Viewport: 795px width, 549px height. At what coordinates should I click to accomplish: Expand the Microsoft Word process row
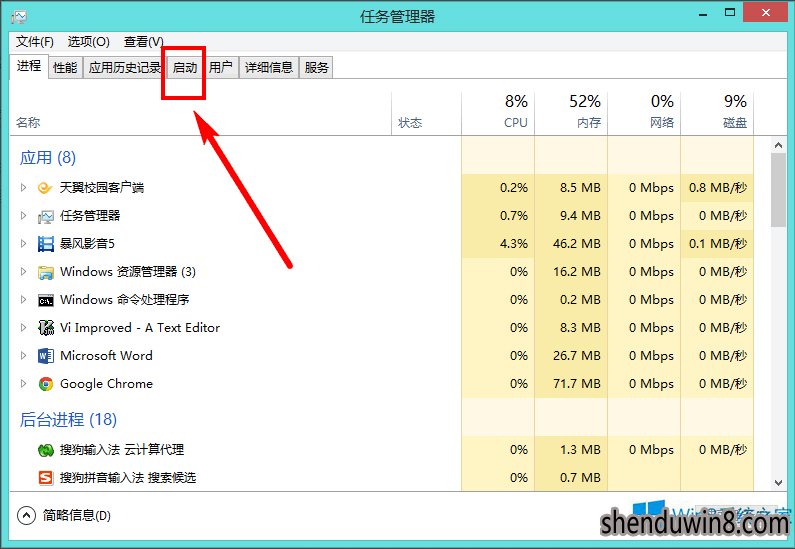pyautogui.click(x=23, y=355)
